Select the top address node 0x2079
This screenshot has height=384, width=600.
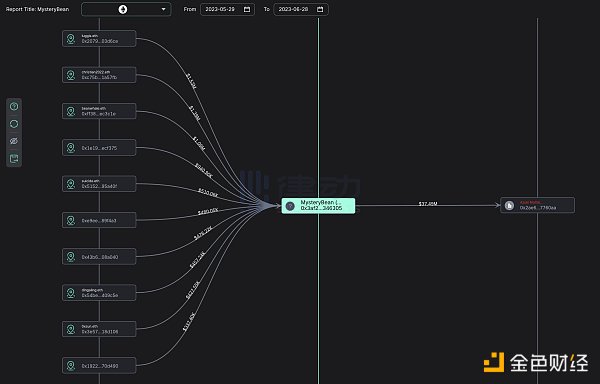(x=99, y=39)
